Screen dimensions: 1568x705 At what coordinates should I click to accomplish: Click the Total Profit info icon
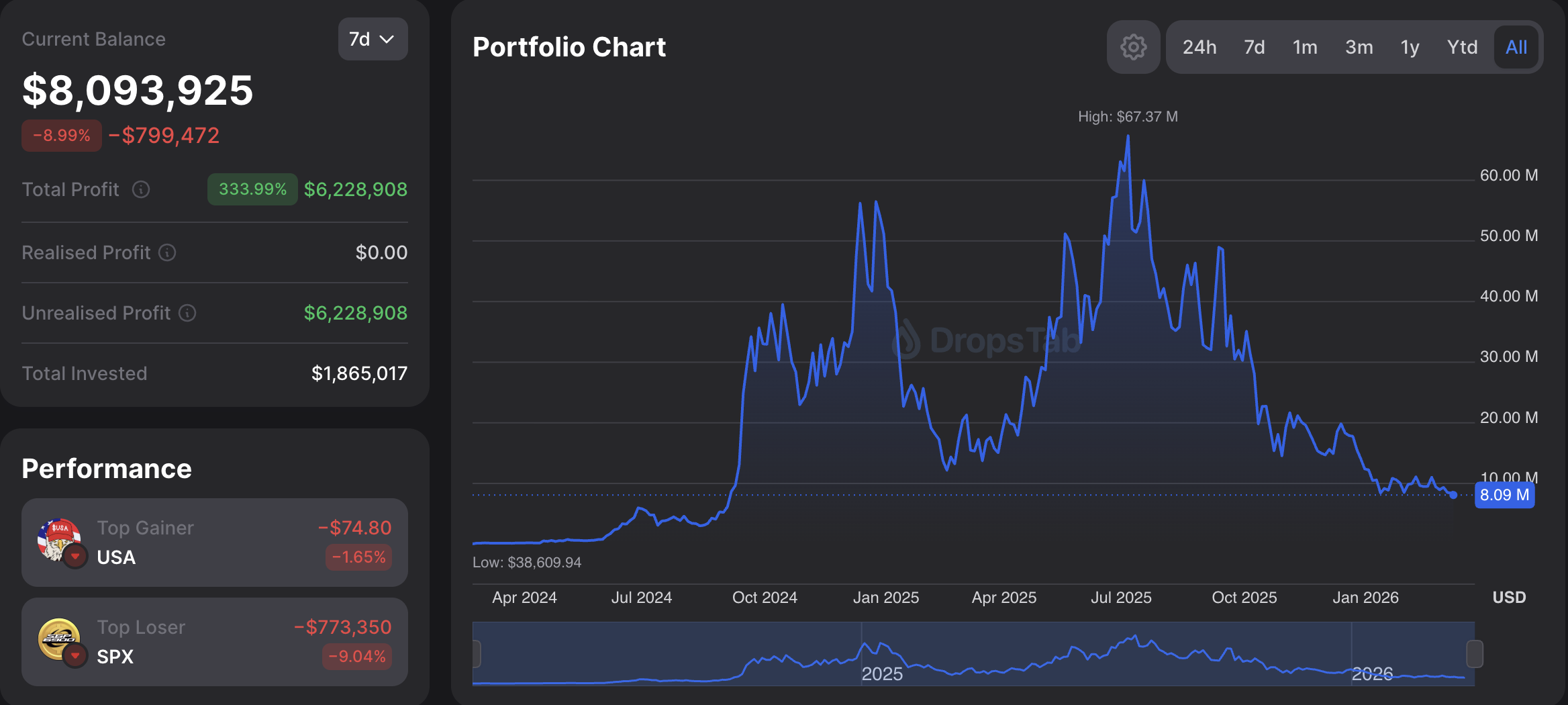(x=141, y=190)
